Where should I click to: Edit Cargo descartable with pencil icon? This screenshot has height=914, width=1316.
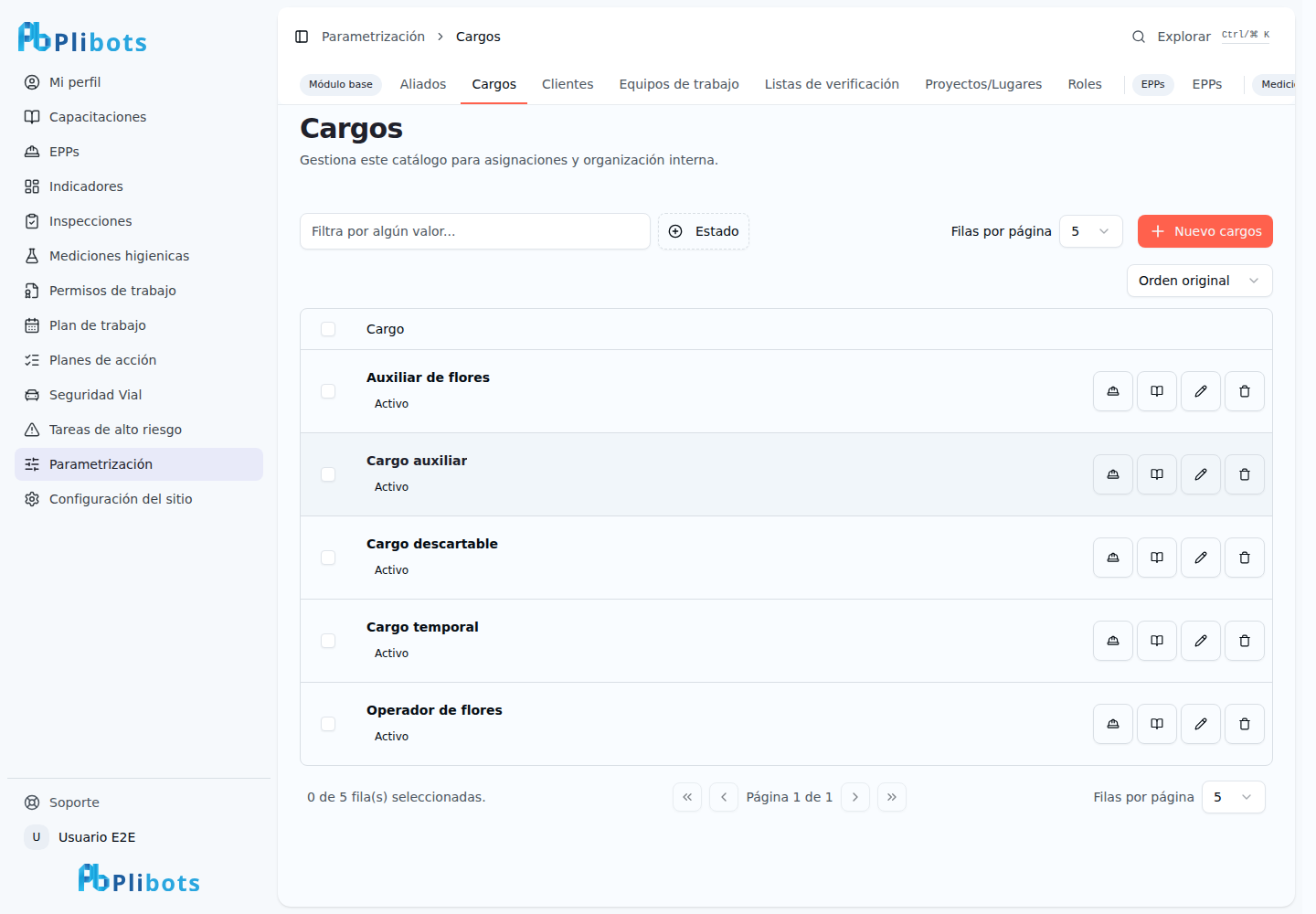click(1201, 558)
